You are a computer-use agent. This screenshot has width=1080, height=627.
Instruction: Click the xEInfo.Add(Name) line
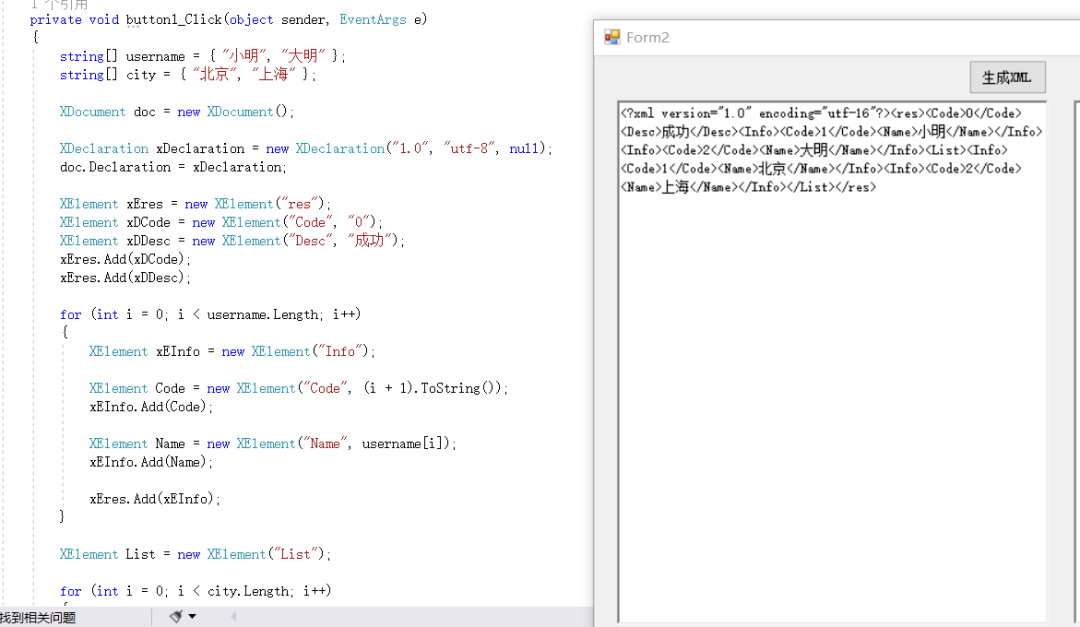(x=150, y=462)
